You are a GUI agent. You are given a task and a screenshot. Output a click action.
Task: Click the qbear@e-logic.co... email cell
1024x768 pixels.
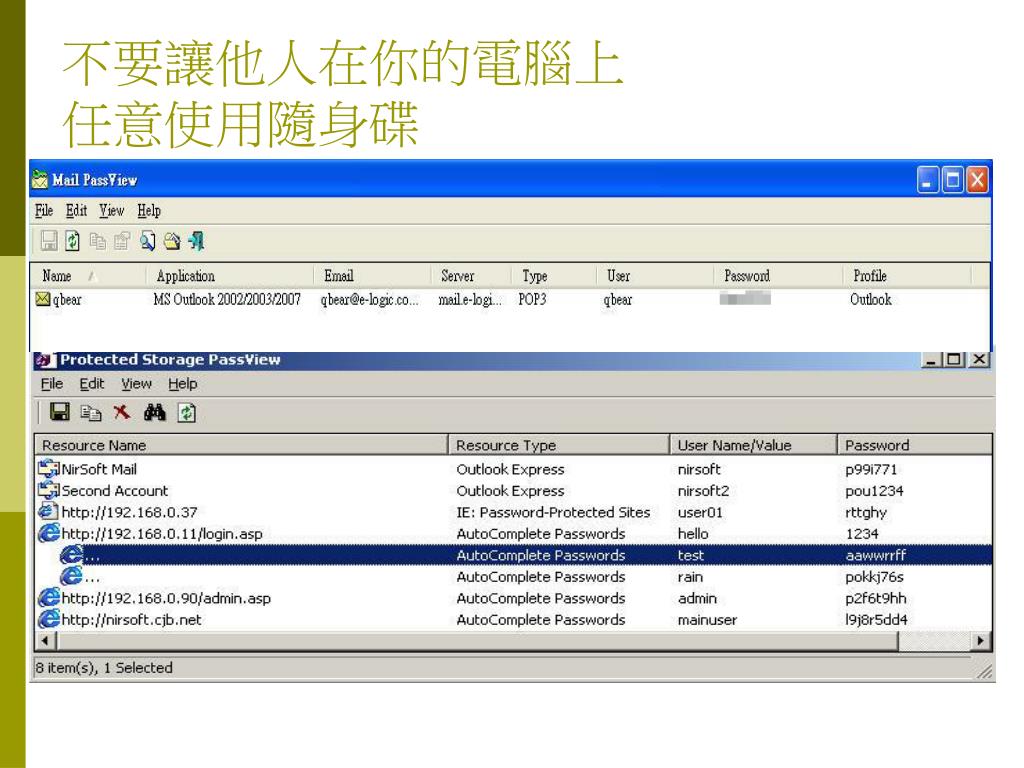pos(369,299)
